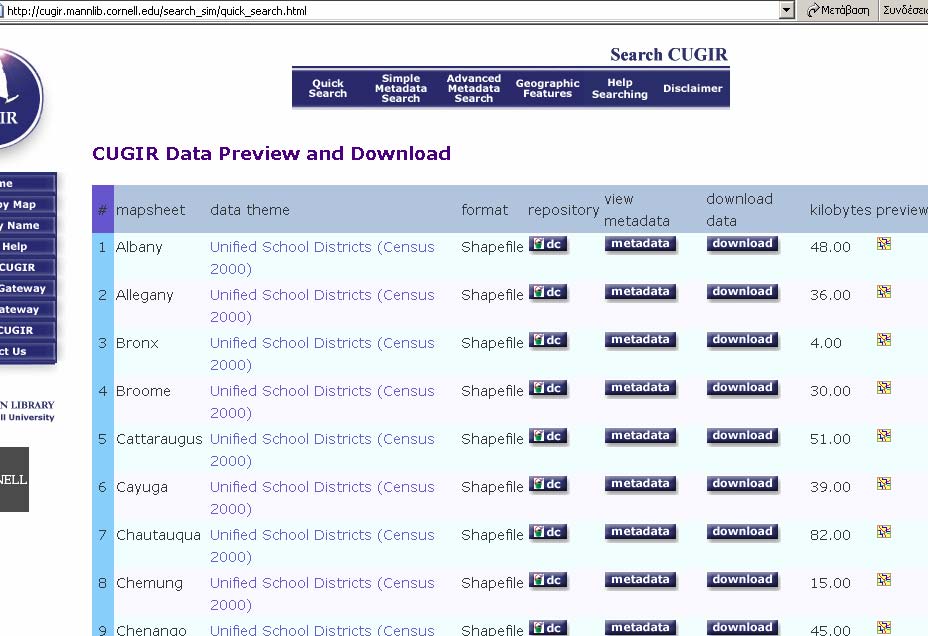Open the Quick Search tab
This screenshot has width=928, height=636.
[x=327, y=88]
